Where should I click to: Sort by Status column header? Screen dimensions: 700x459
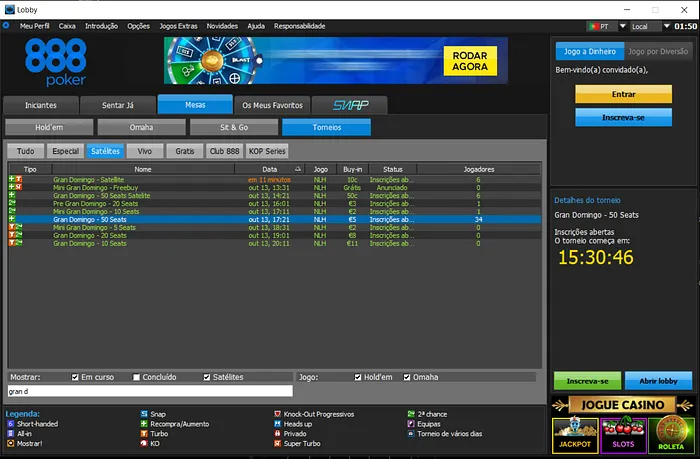[x=393, y=169]
